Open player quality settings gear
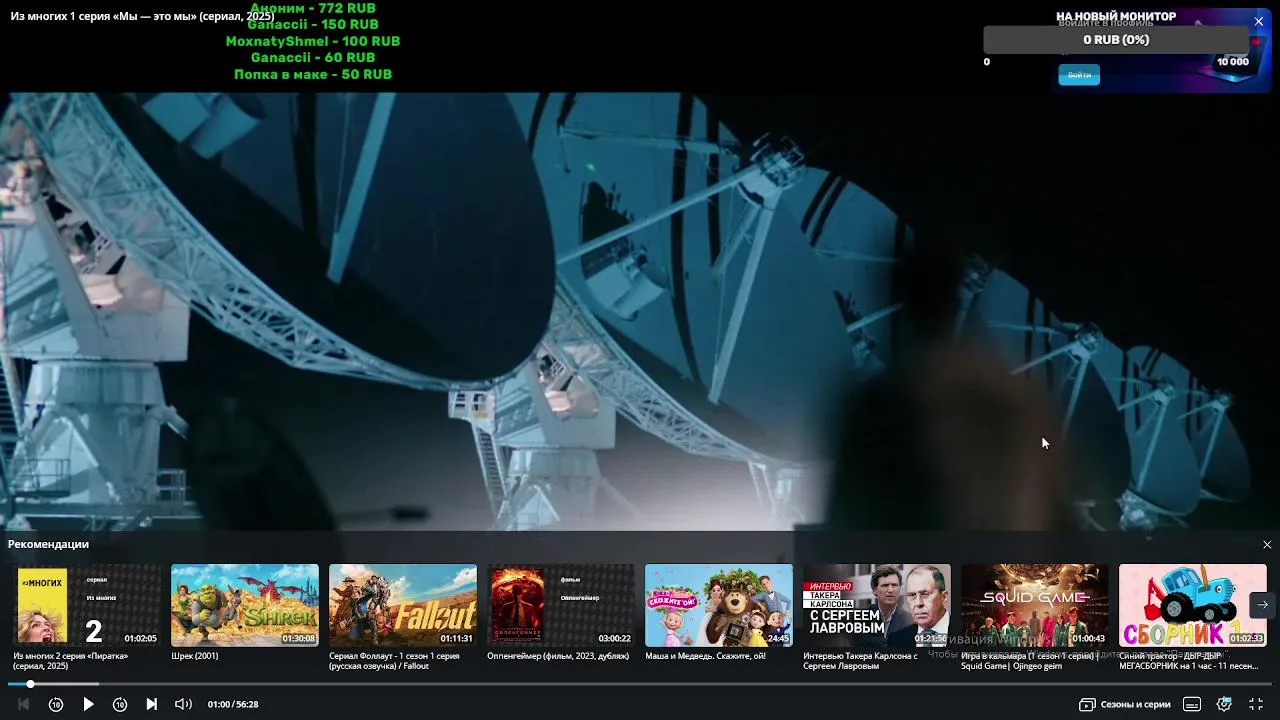The width and height of the screenshot is (1280, 720). 1224,704
